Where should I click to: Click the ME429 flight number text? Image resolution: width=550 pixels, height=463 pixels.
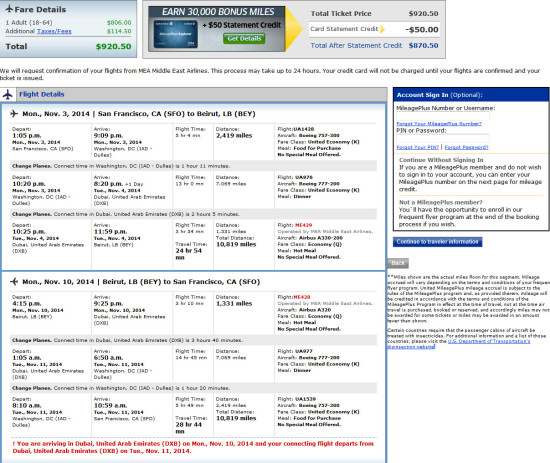[x=303, y=225]
